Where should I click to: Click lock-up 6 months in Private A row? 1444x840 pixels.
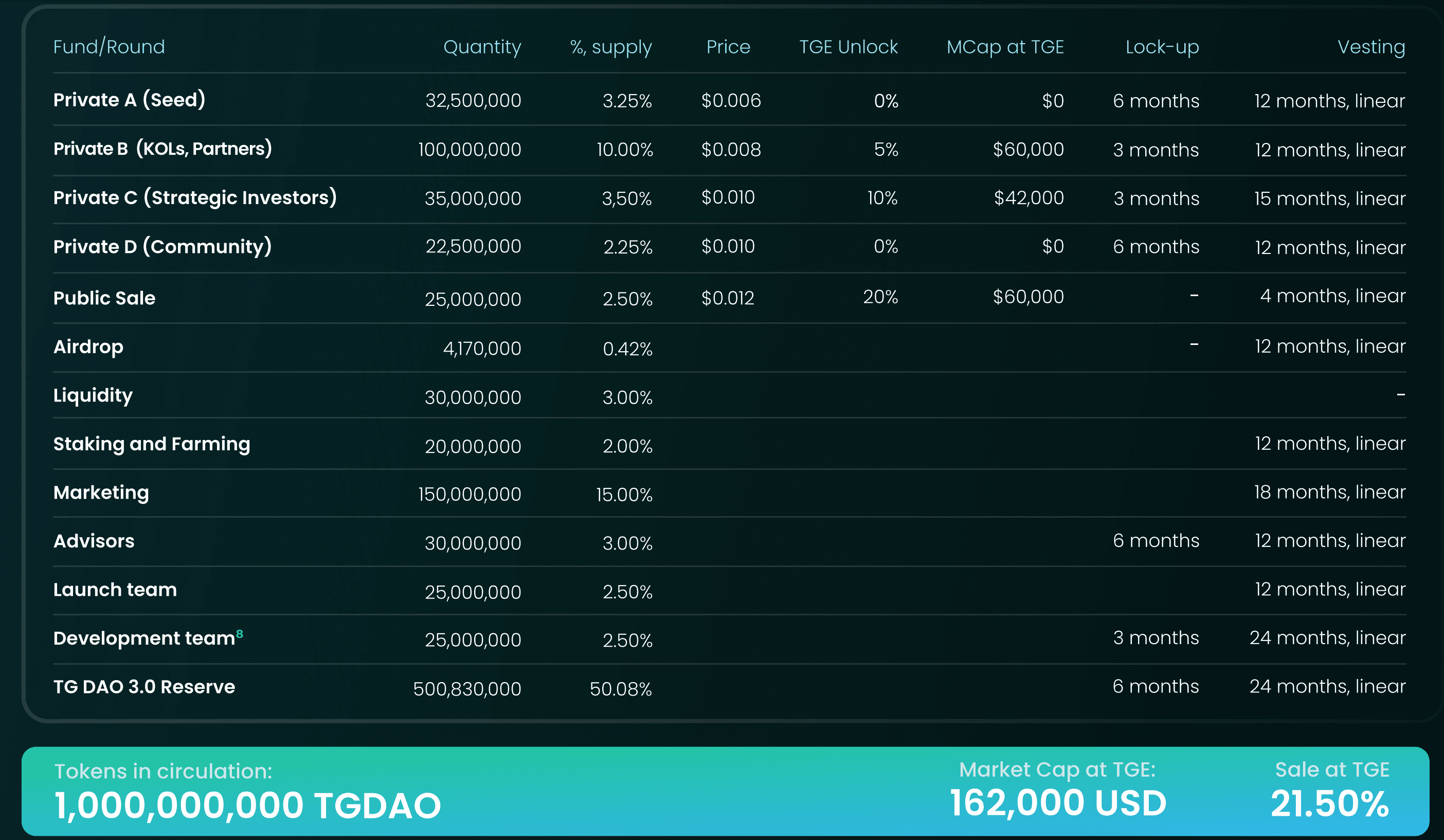tap(1156, 101)
